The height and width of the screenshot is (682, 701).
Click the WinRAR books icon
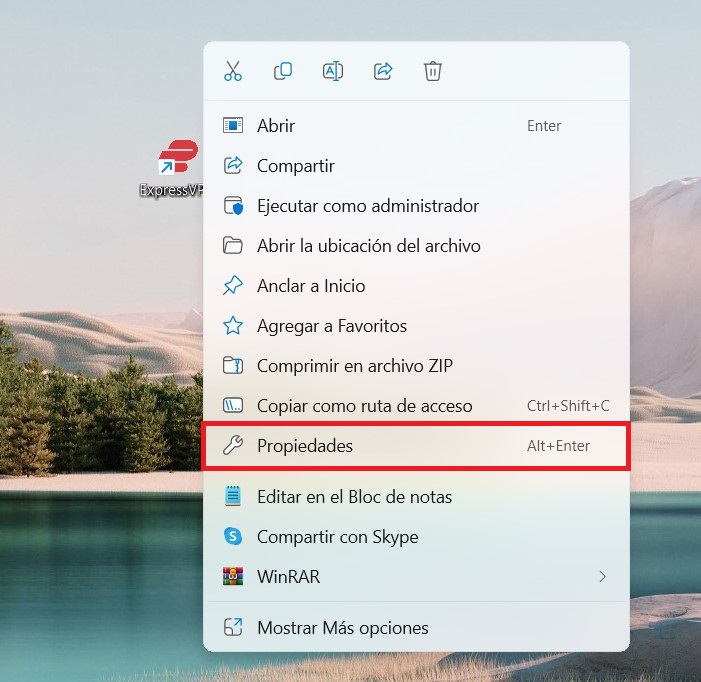coord(233,577)
